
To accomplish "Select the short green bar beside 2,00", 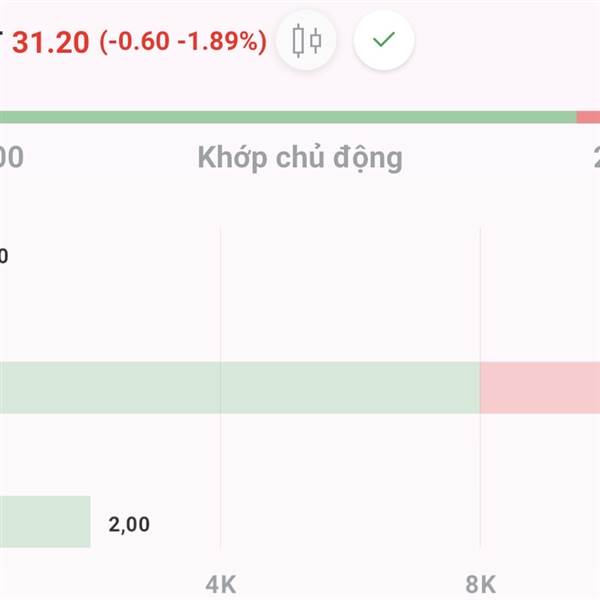I will 45,522.
